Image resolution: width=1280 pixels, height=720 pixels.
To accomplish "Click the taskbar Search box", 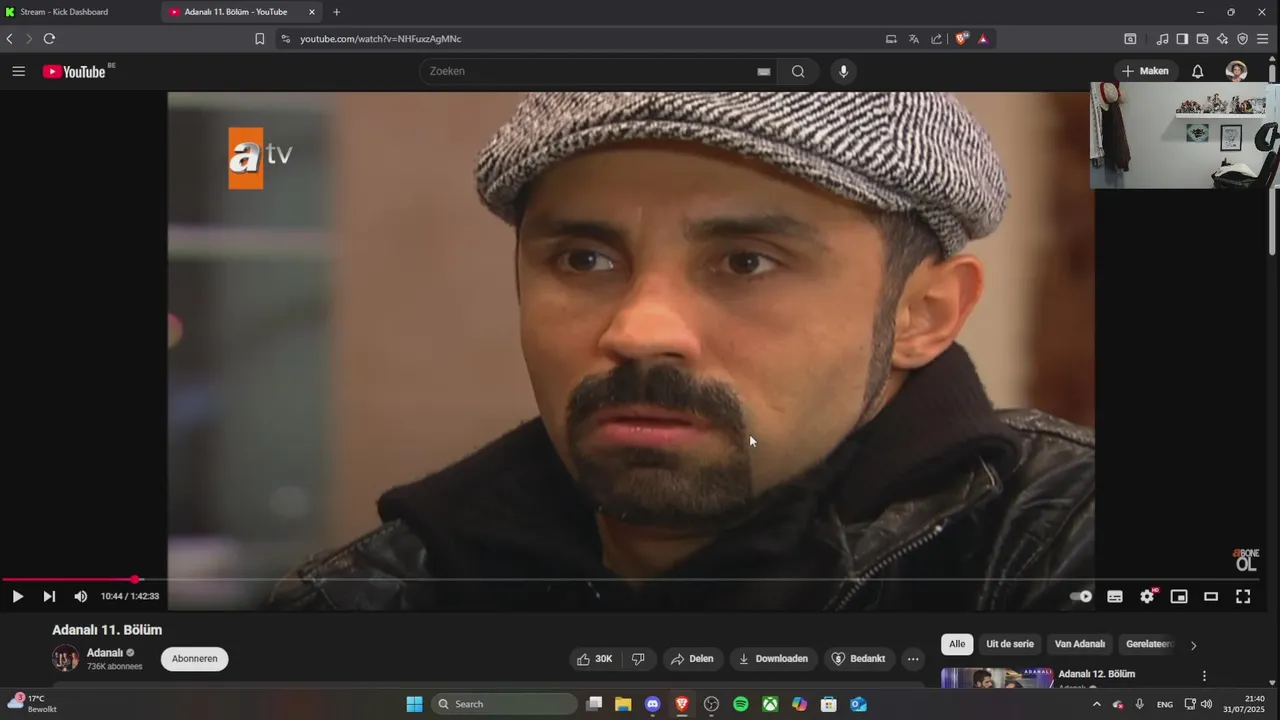I will (x=504, y=704).
